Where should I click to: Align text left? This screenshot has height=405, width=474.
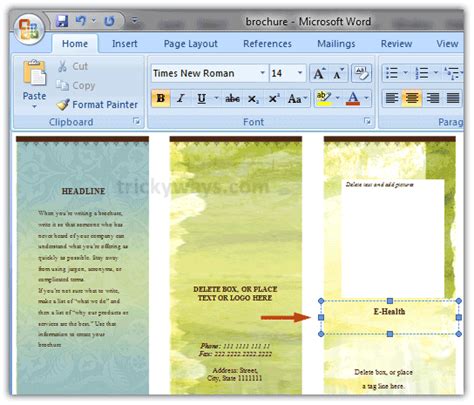coord(392,98)
